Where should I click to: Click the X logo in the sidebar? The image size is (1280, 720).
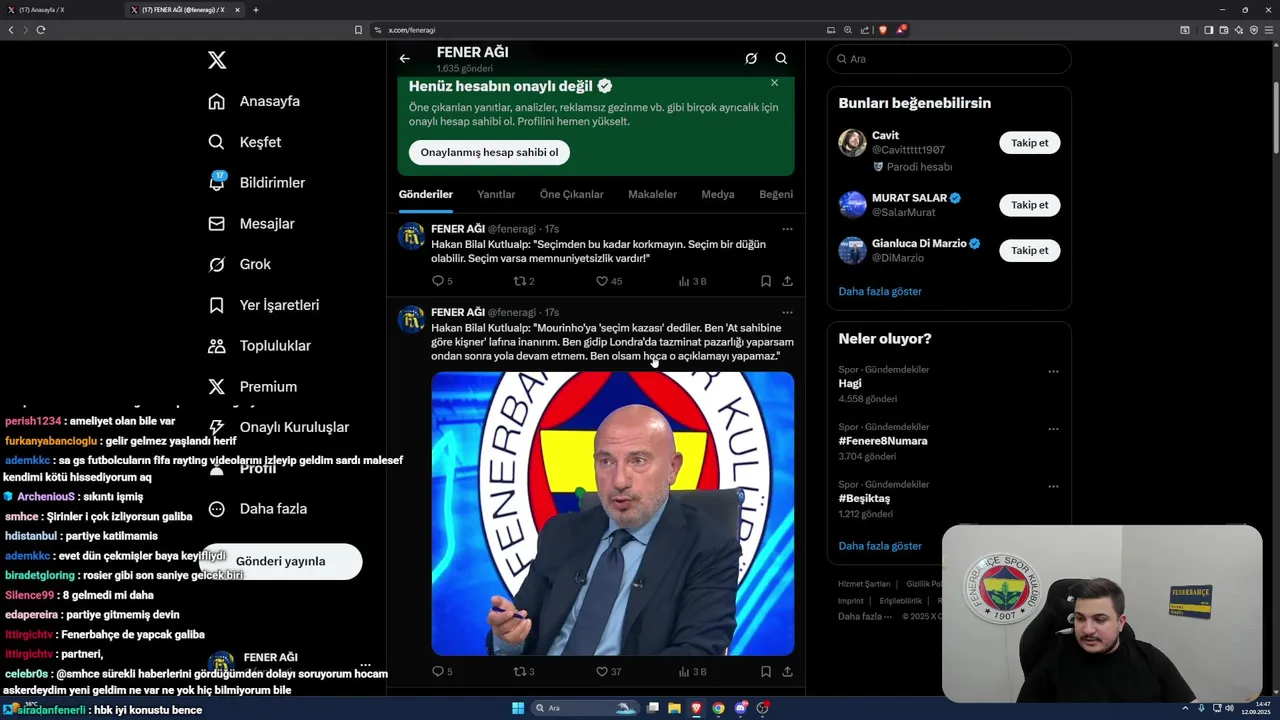pos(217,60)
